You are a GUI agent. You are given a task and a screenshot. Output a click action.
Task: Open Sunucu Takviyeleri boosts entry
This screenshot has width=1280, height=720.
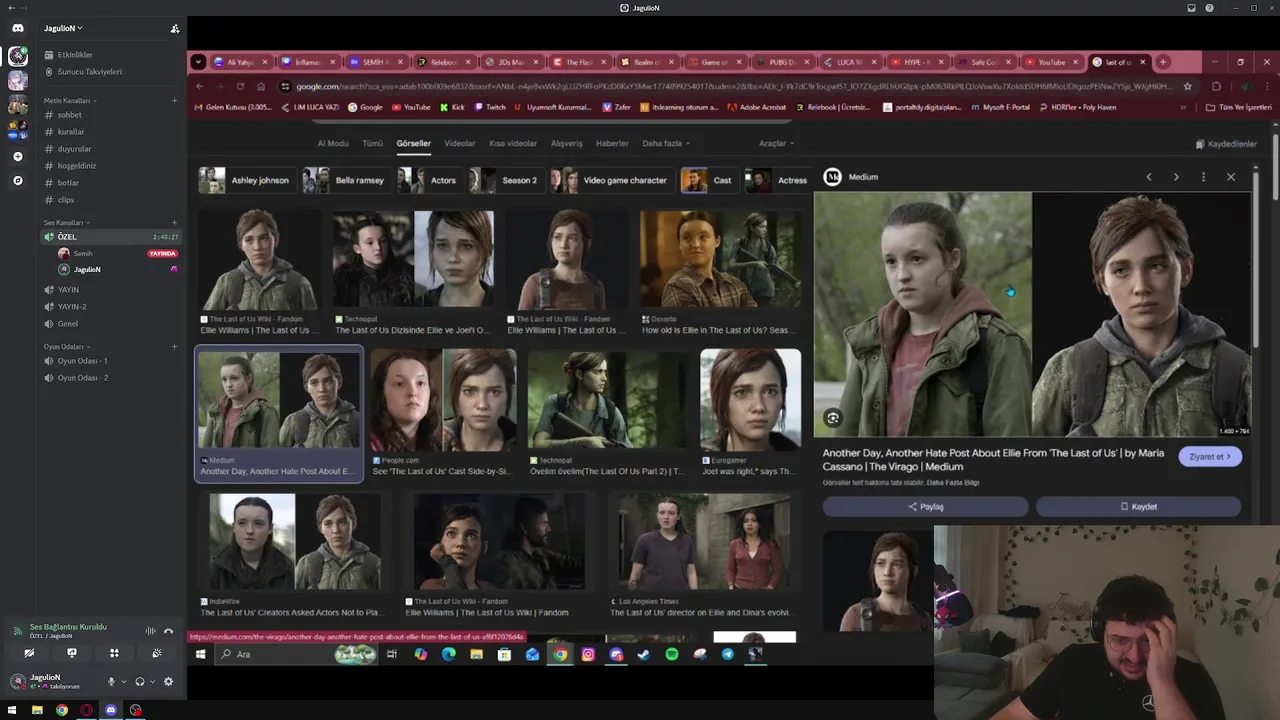(89, 72)
